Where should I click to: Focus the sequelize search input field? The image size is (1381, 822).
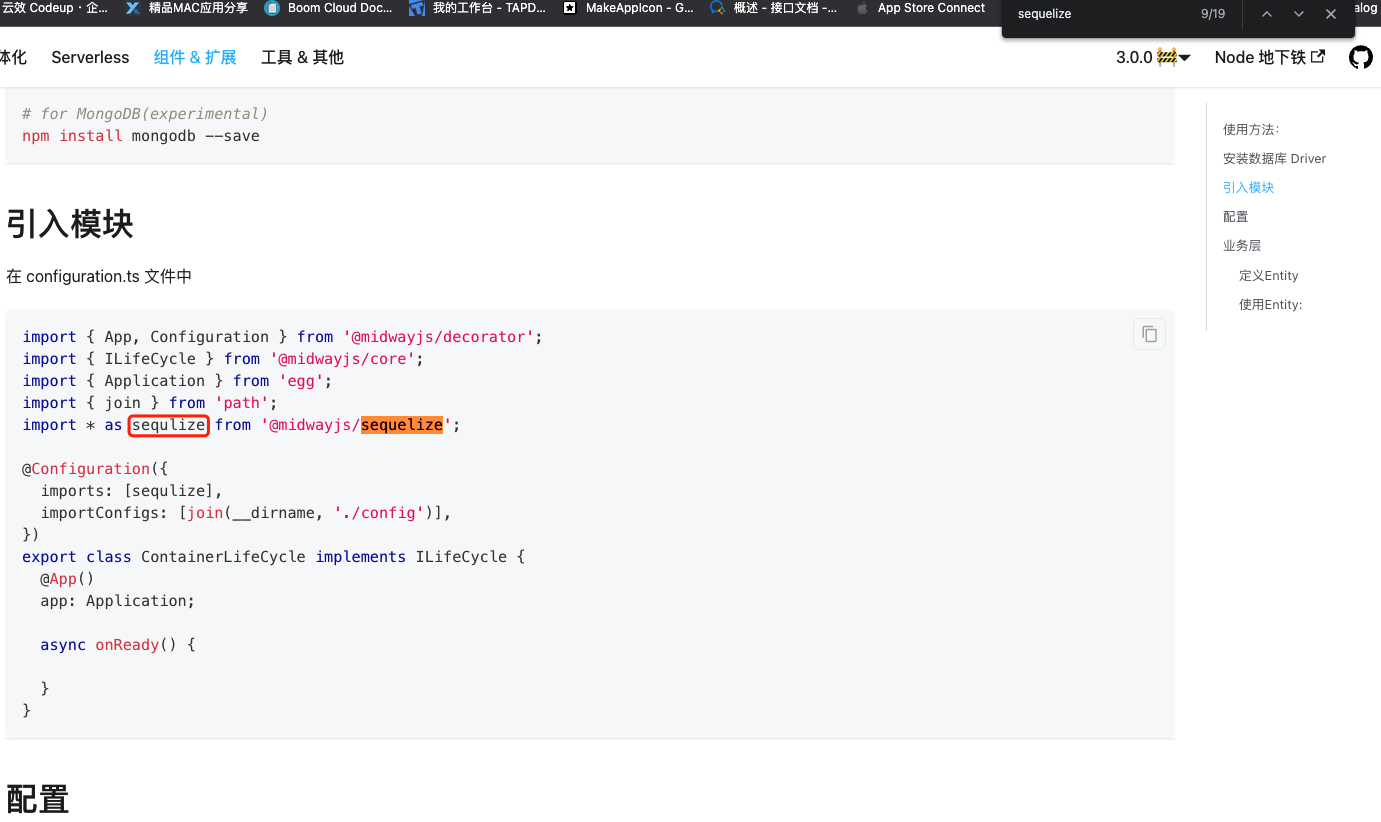tap(1100, 14)
